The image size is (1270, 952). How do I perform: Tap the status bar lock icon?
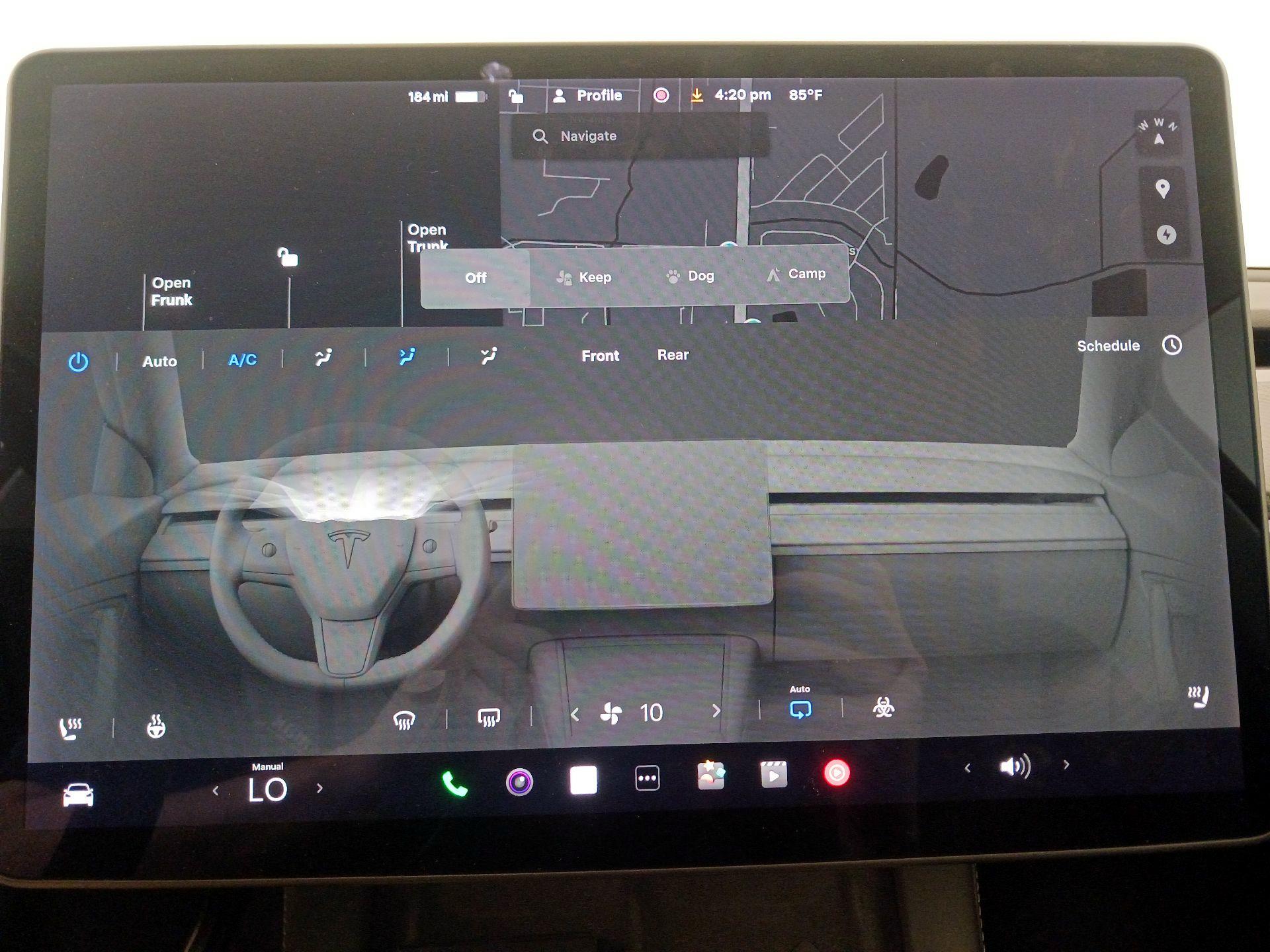pyautogui.click(x=516, y=97)
